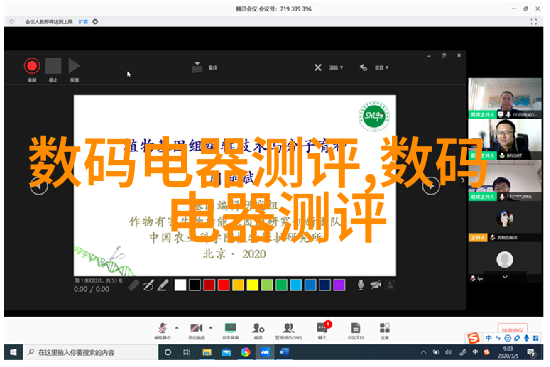Go to next slide with the right arrow
The width and height of the screenshot is (550, 367).
point(431,186)
